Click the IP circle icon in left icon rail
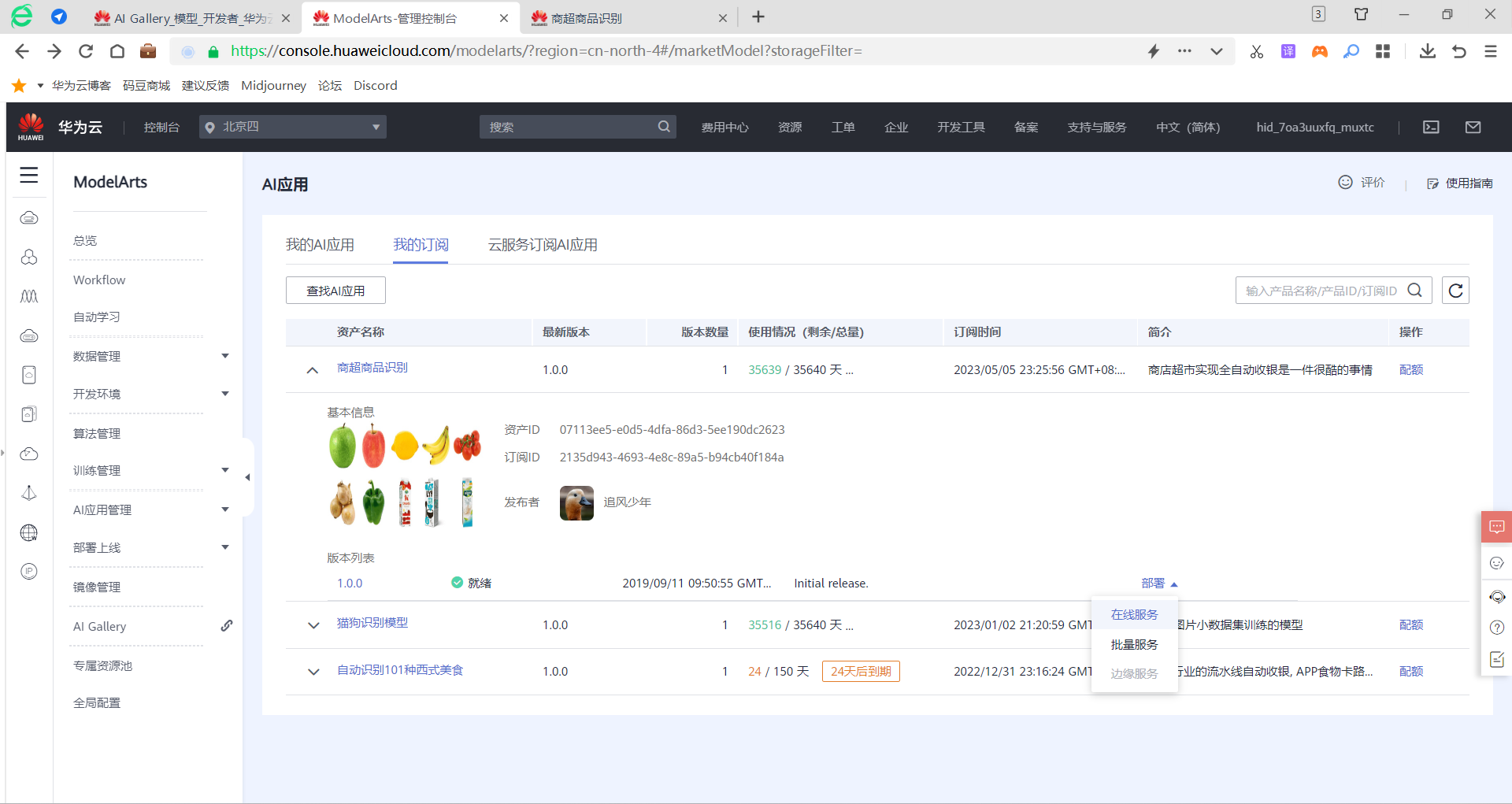 click(x=29, y=571)
